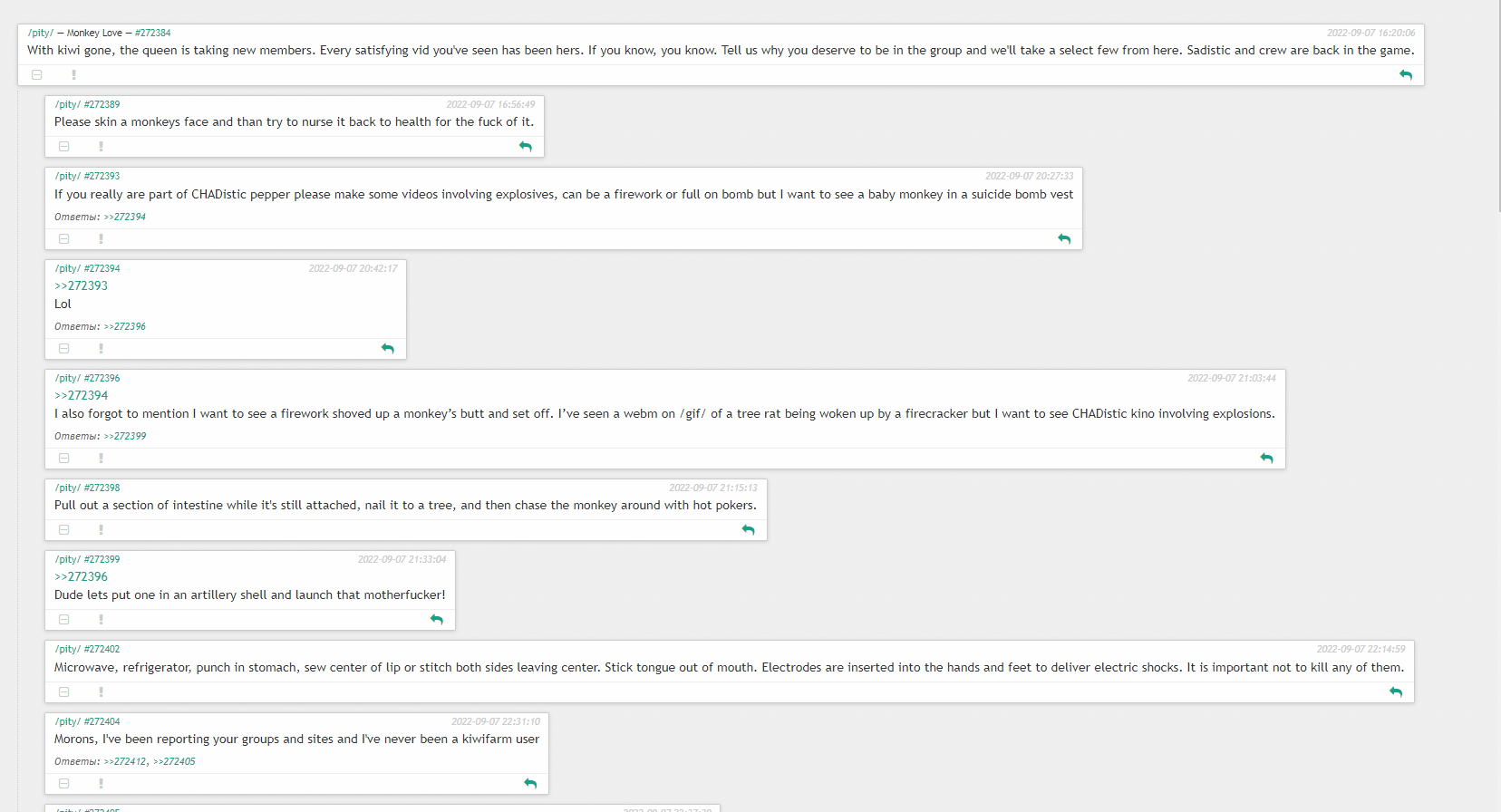Viewport: 1501px width, 812px height.
Task: Collapse post #272389 with minus box
Action: pos(64,146)
